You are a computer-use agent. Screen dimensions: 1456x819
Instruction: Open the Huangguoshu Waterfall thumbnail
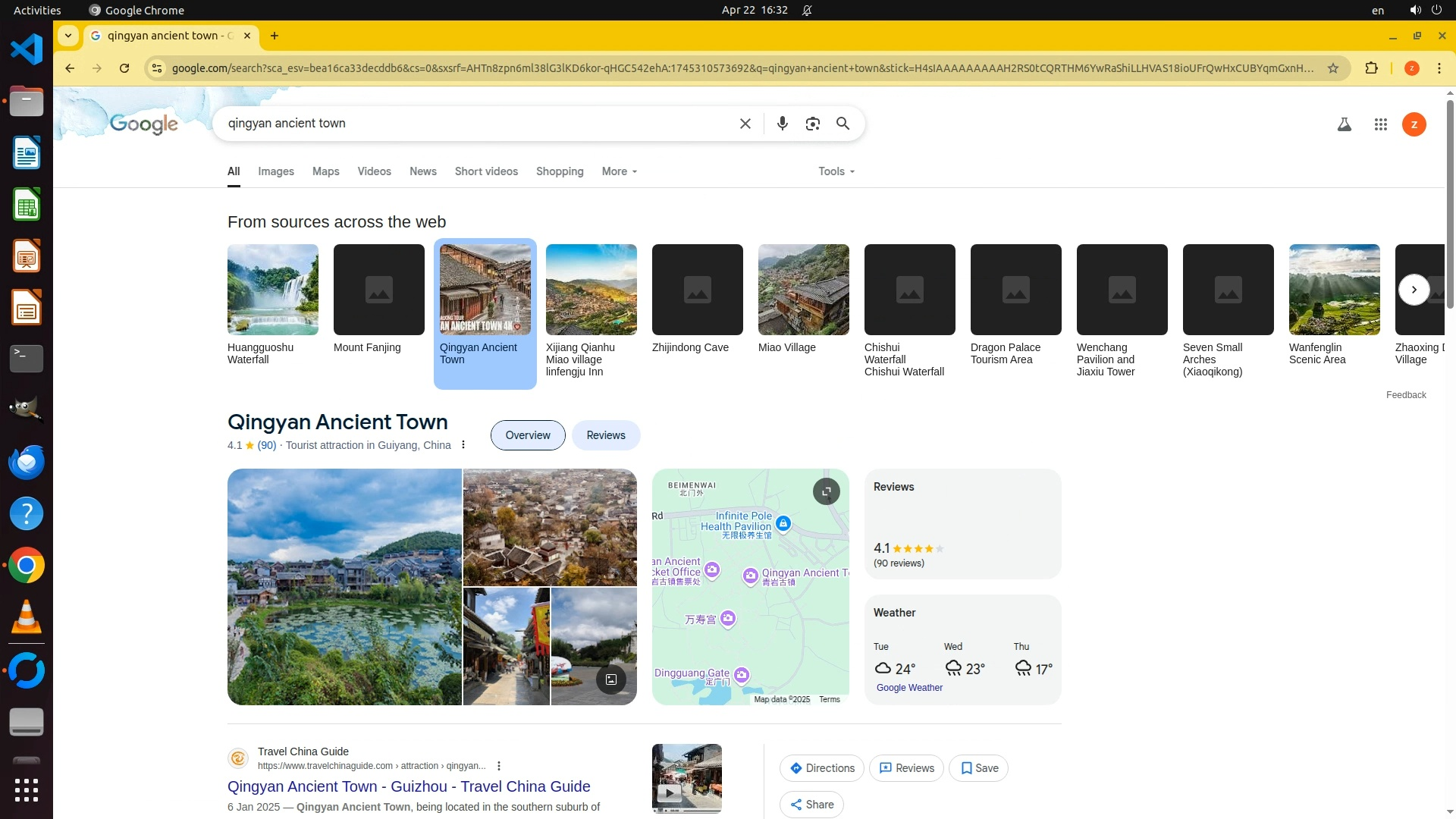tap(272, 290)
